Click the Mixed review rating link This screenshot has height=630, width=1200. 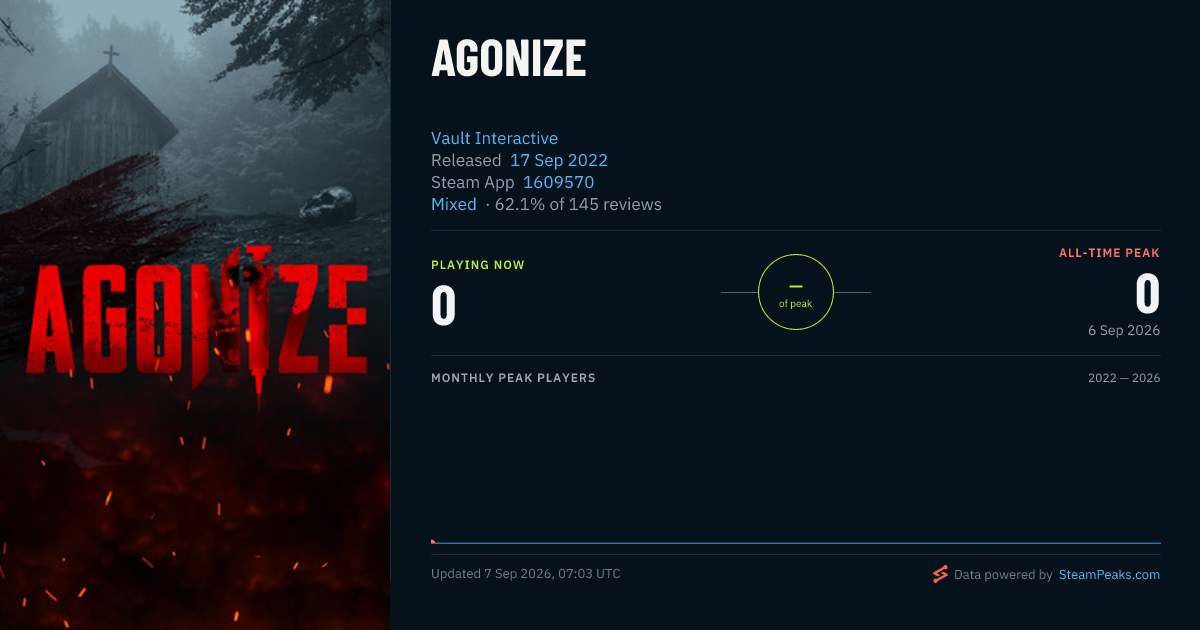coord(454,204)
